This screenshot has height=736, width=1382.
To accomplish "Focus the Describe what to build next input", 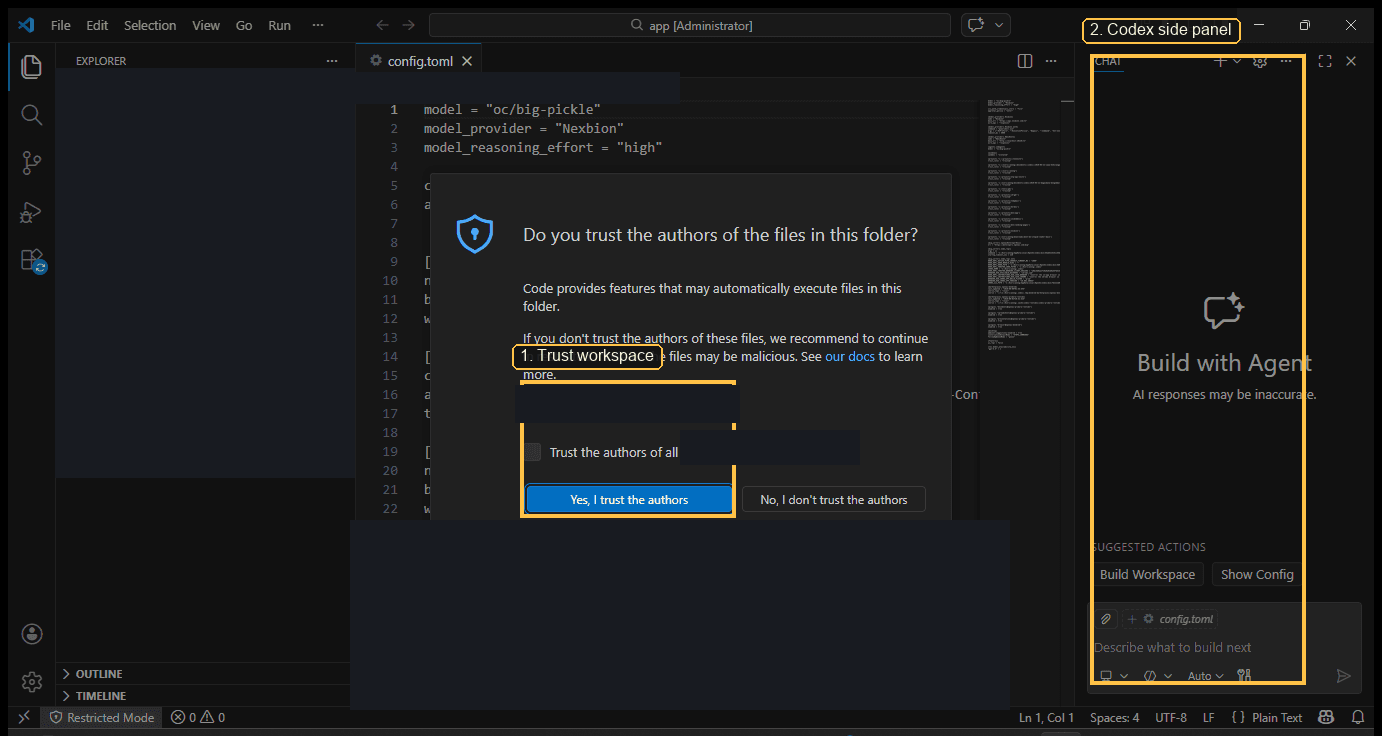I will 1222,647.
